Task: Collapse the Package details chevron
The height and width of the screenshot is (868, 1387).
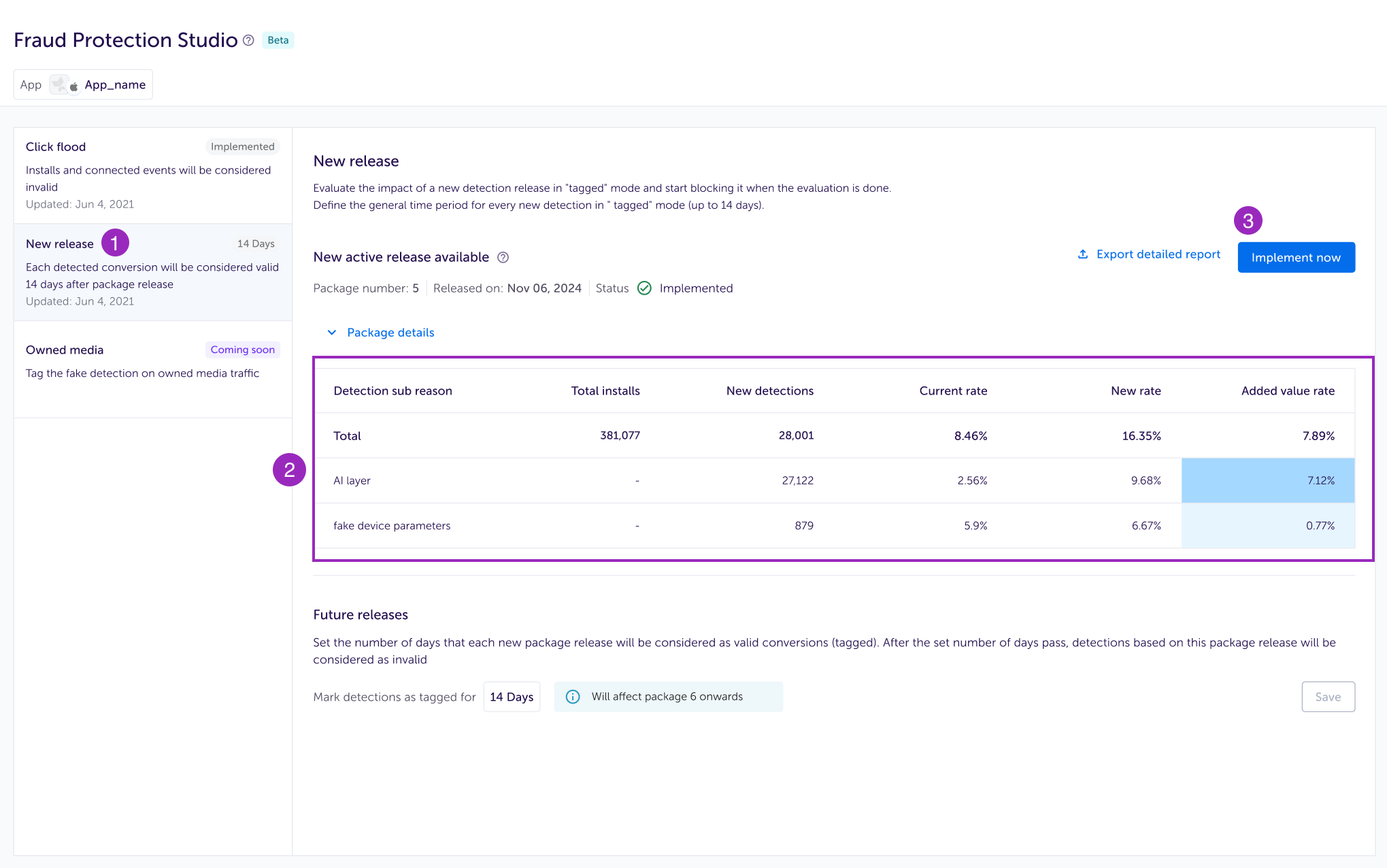Action: point(332,333)
